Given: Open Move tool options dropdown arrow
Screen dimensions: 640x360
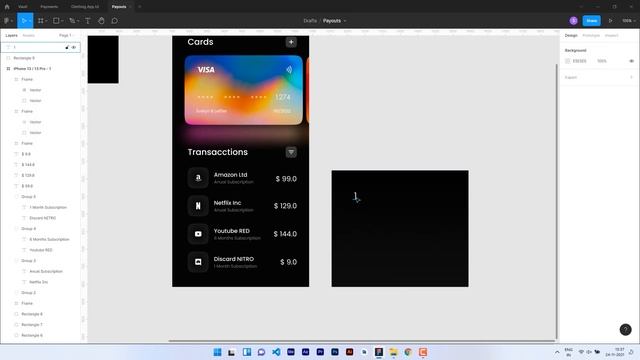Looking at the screenshot, I should pos(30,21).
